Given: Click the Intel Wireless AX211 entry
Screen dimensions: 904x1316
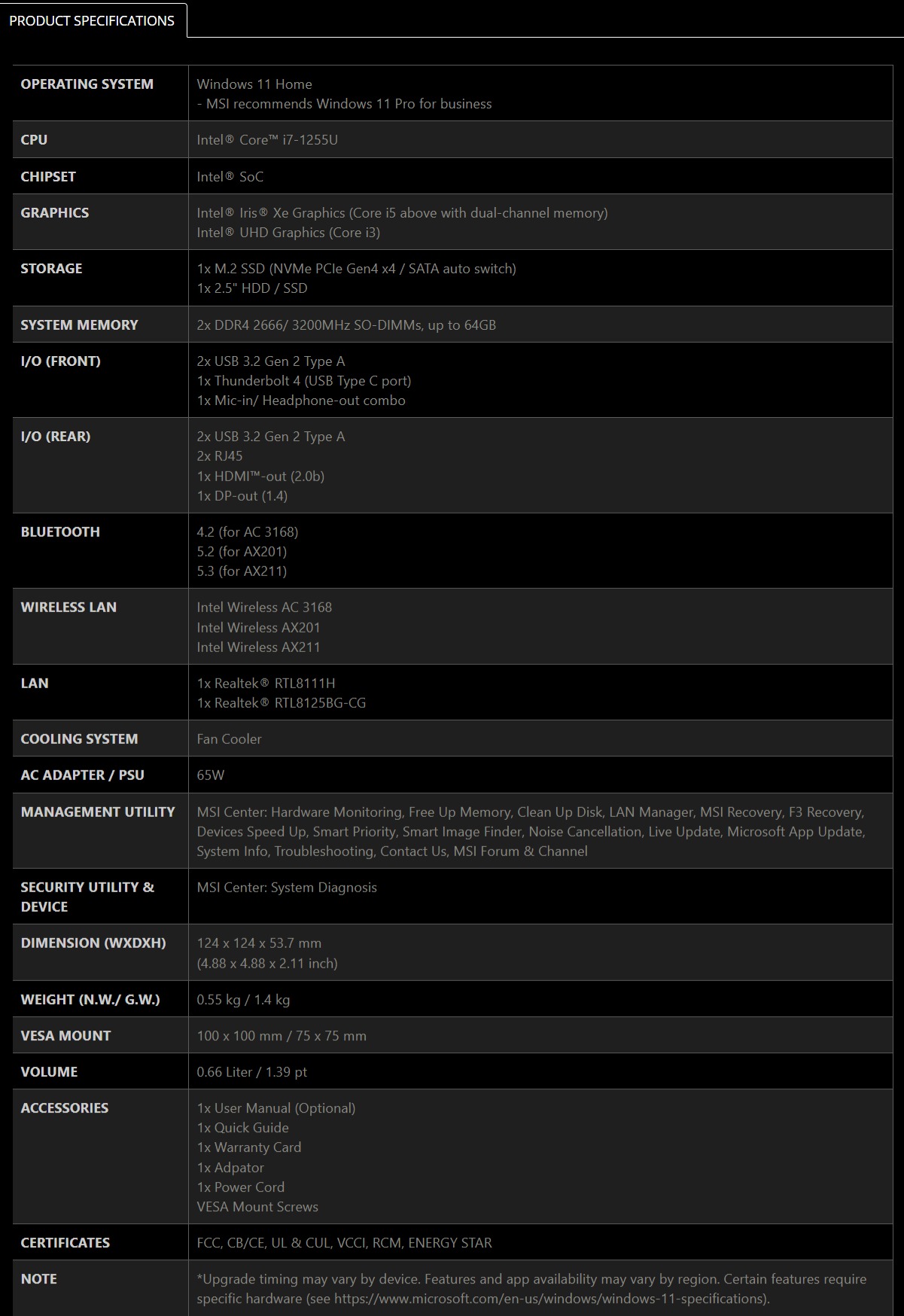Looking at the screenshot, I should pyautogui.click(x=258, y=647).
